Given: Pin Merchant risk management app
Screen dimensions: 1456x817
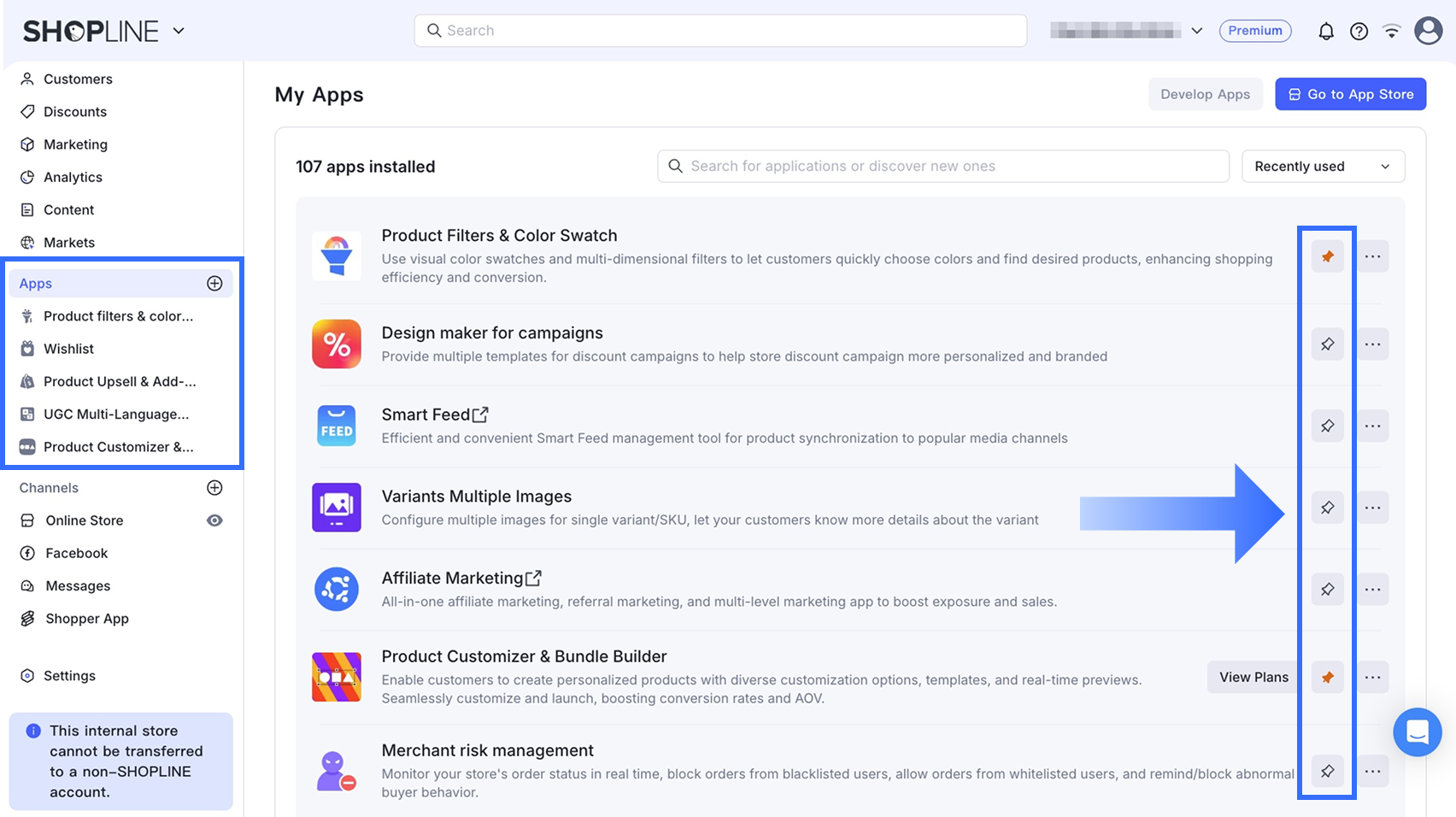Looking at the screenshot, I should click(x=1327, y=771).
